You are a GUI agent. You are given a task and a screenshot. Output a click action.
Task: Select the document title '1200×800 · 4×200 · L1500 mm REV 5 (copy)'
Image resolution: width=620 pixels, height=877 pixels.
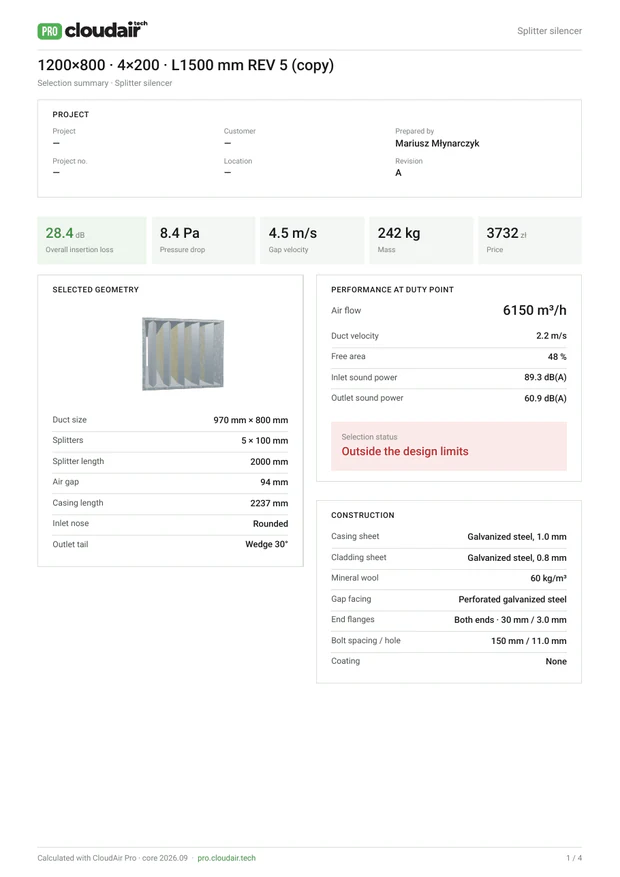pos(186,65)
